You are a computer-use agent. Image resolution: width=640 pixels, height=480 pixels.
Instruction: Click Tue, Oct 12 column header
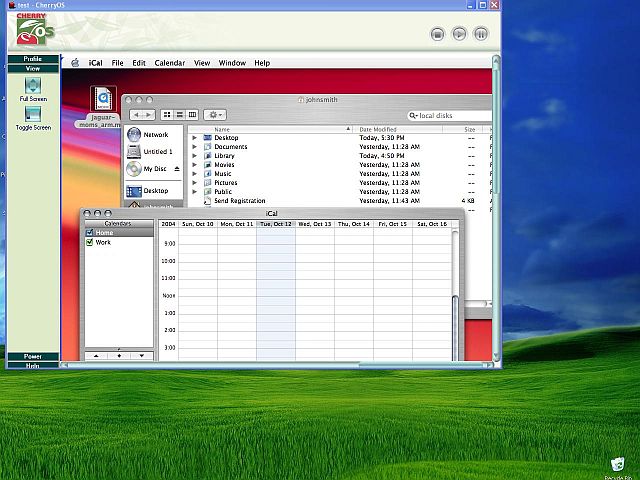point(276,224)
